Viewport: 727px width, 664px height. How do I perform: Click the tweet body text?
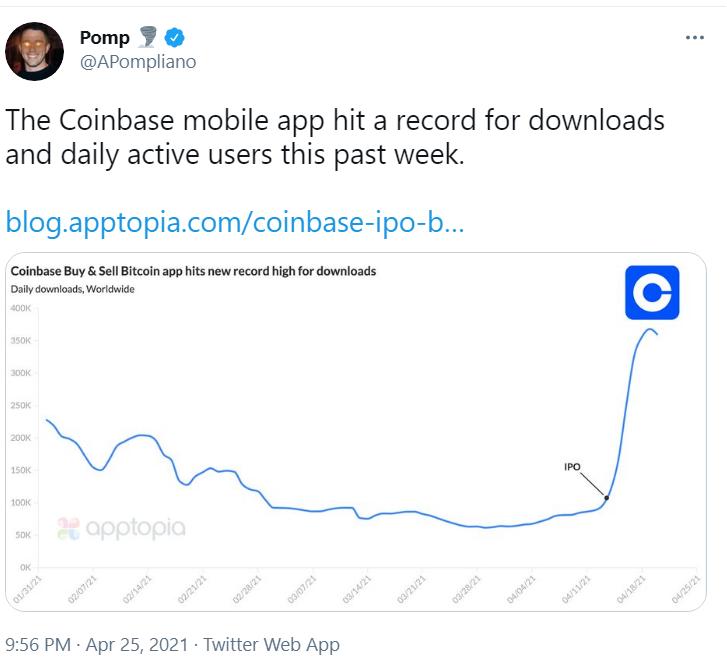pos(335,138)
